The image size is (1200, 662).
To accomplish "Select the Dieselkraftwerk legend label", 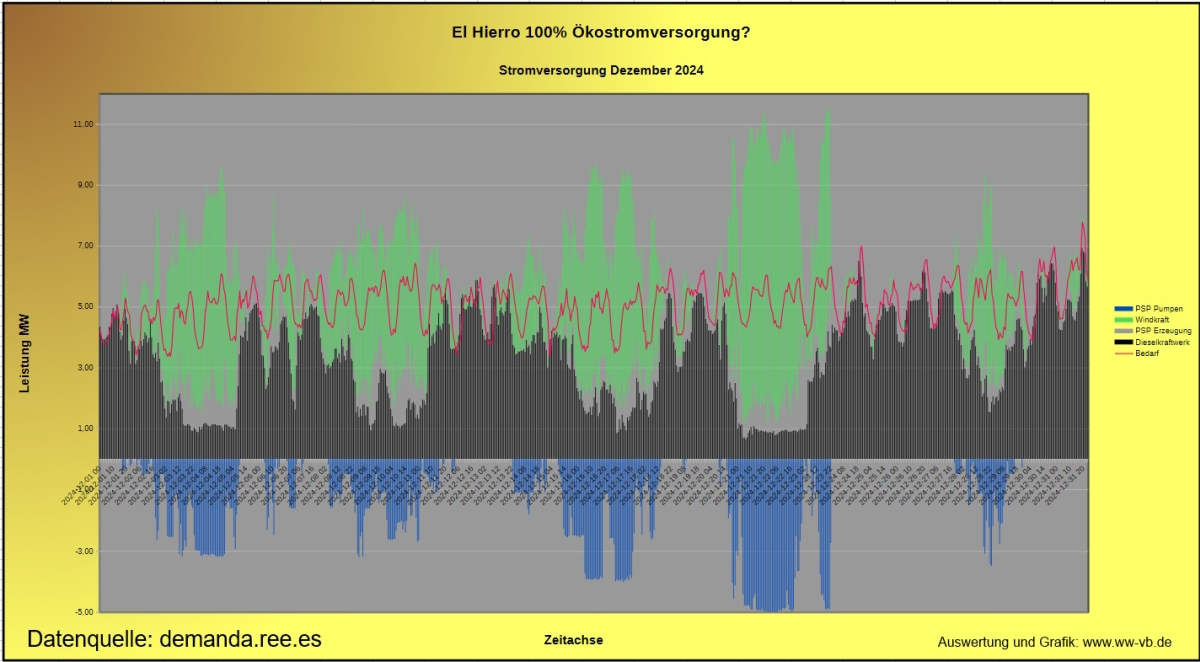I will point(1163,342).
